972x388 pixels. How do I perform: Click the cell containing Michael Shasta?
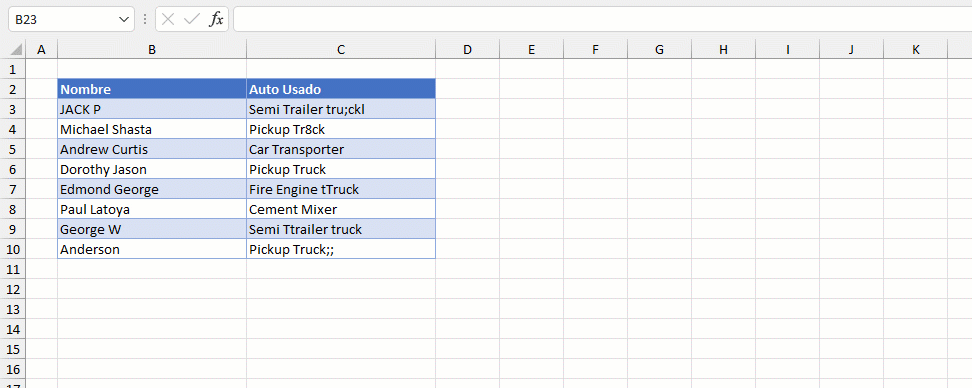(152, 130)
